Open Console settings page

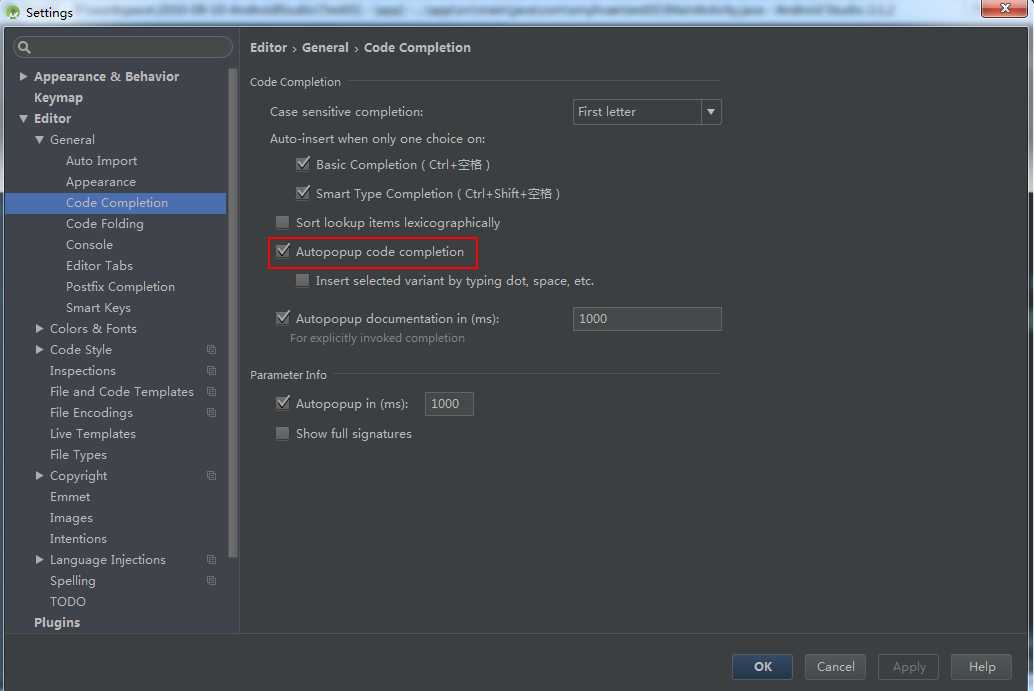pos(89,245)
